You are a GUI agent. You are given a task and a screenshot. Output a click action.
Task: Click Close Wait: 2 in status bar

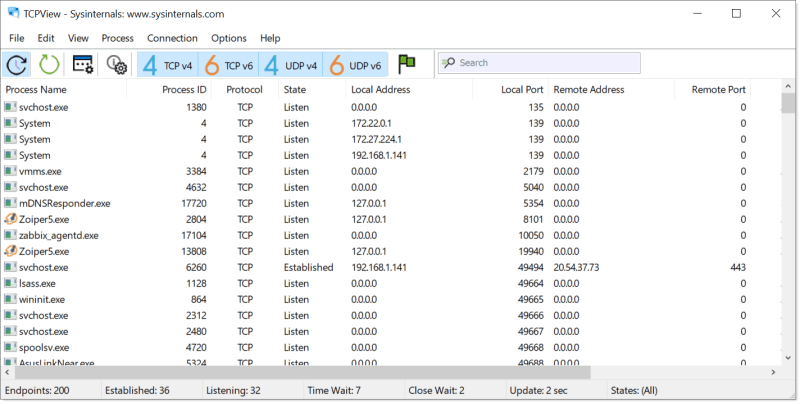(x=436, y=391)
